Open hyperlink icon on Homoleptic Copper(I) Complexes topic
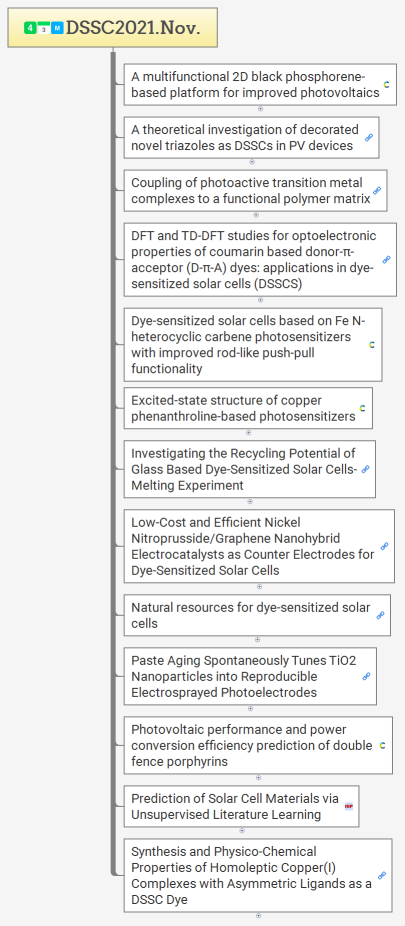 pos(382,875)
